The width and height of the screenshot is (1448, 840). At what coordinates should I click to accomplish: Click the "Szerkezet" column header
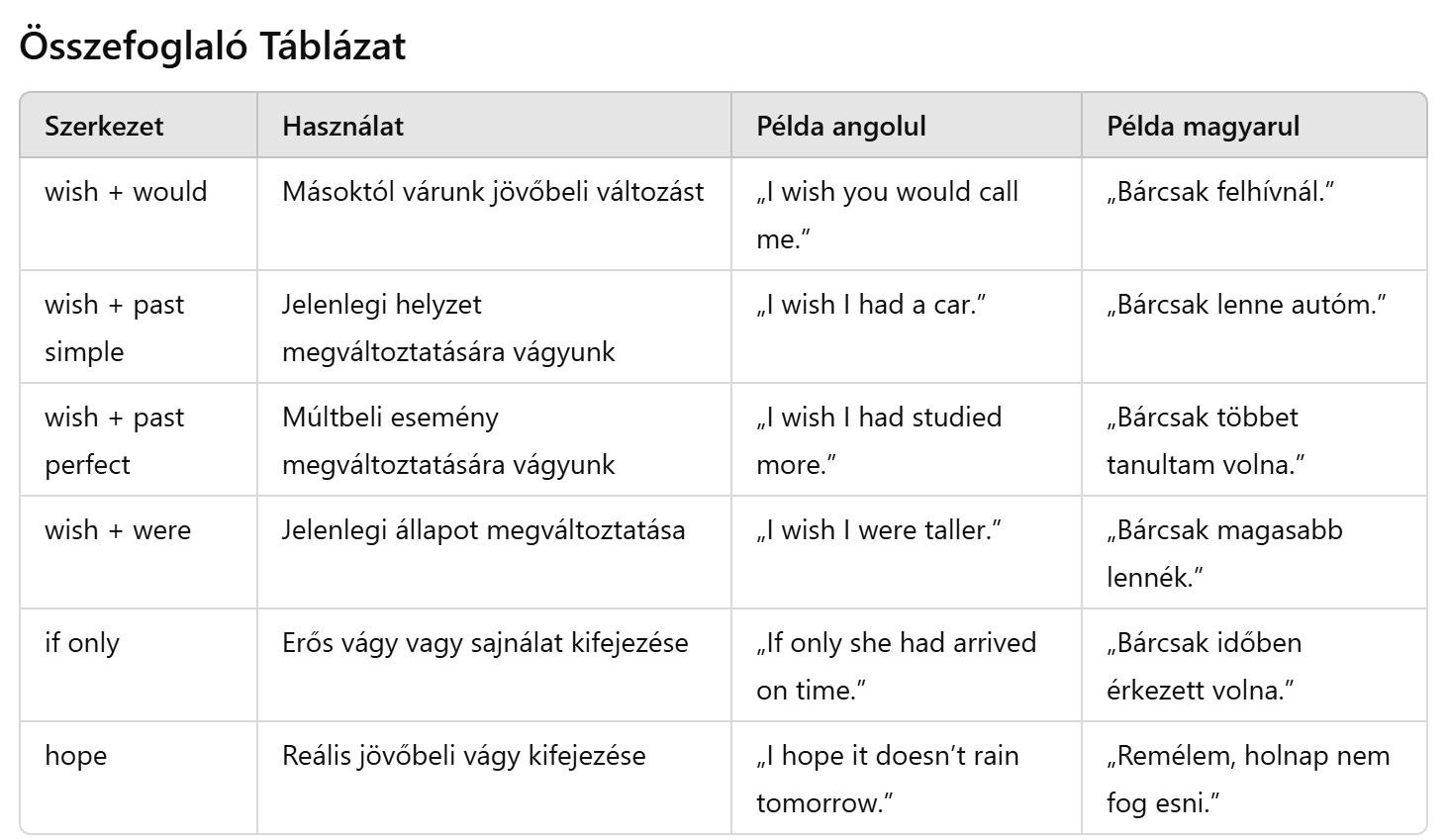104,126
